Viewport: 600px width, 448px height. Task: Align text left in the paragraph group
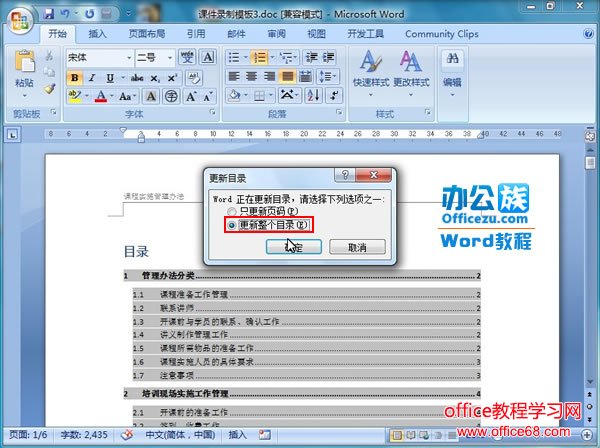click(x=234, y=77)
